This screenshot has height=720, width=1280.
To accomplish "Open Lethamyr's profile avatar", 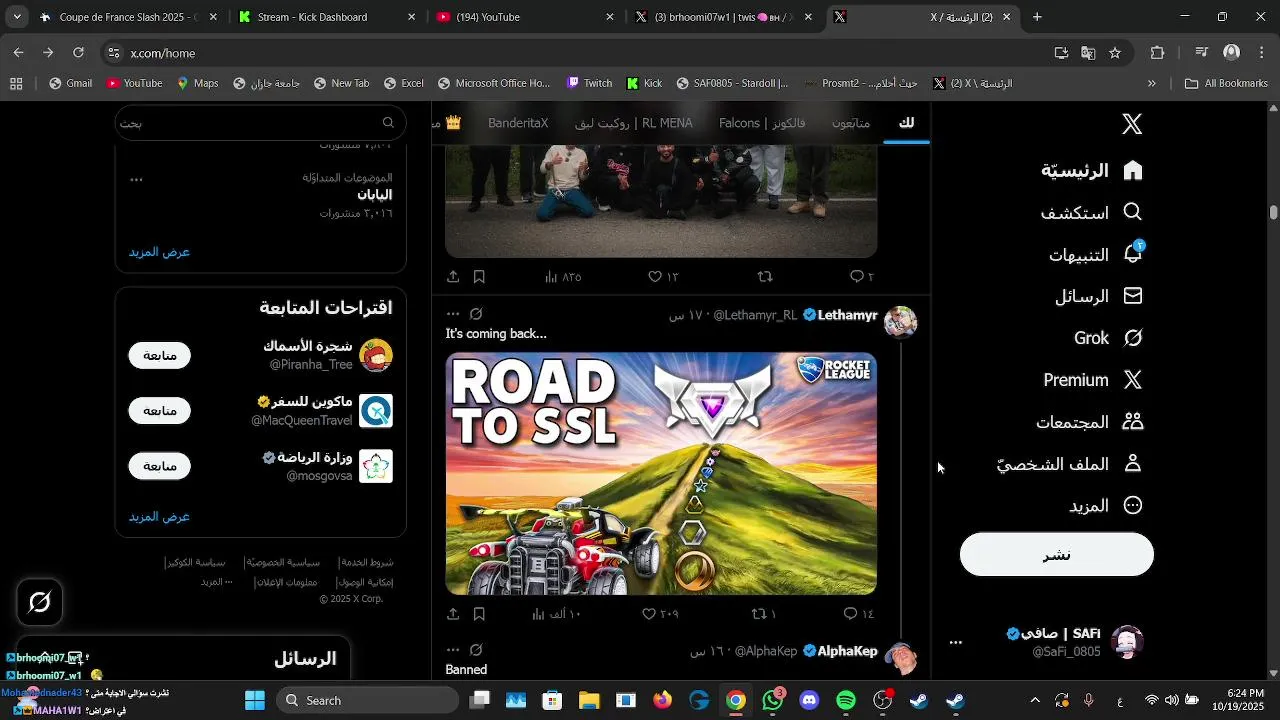I will (901, 322).
